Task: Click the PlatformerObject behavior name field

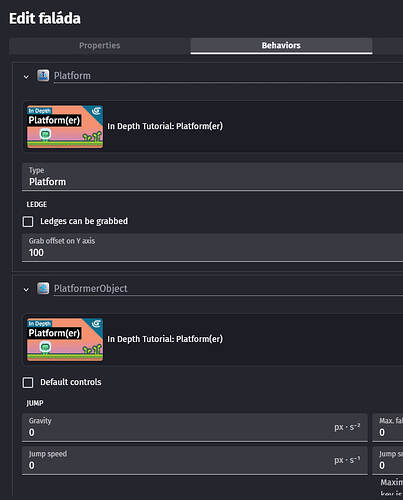Action: pos(228,289)
